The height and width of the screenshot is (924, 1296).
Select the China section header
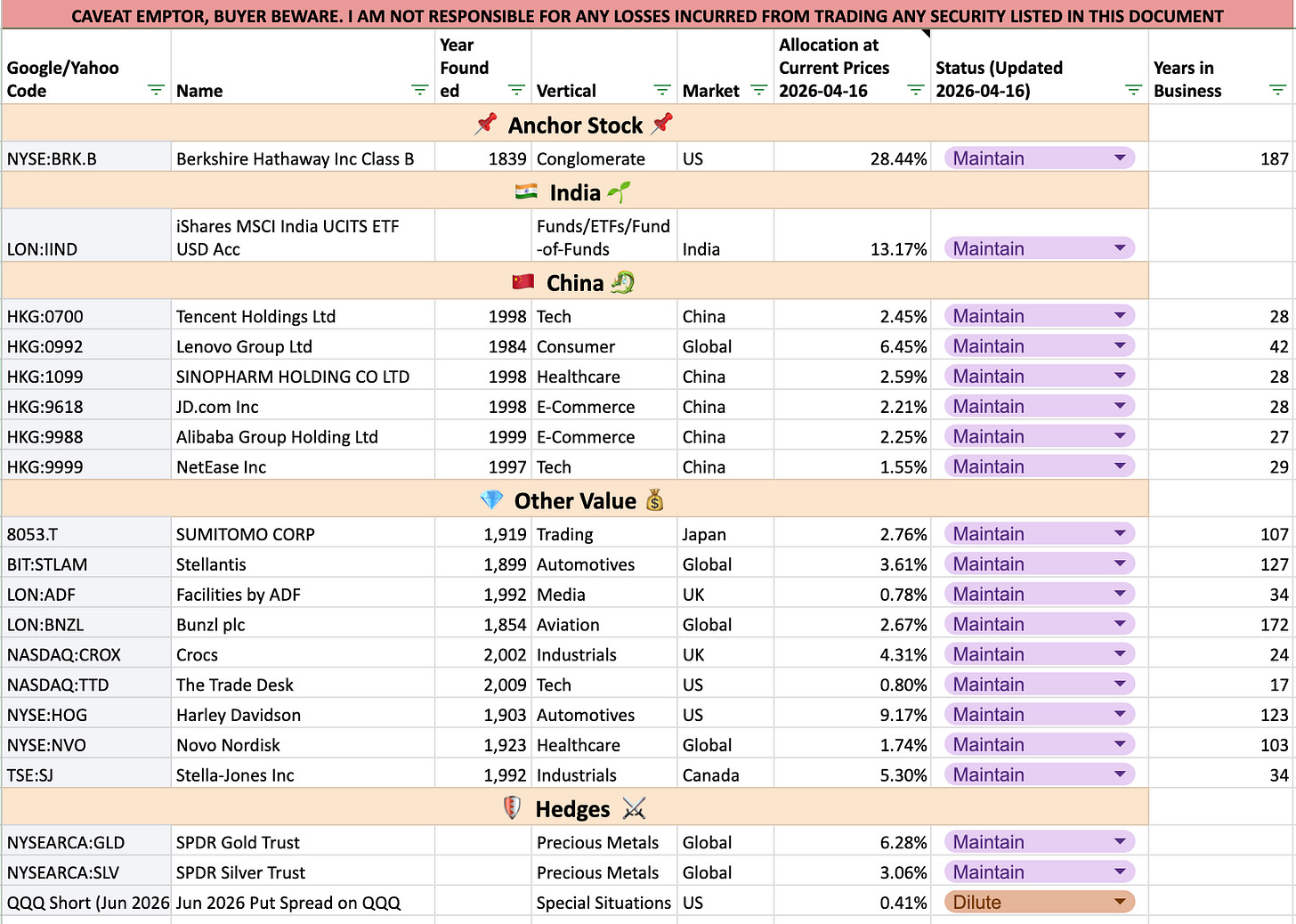click(x=575, y=282)
